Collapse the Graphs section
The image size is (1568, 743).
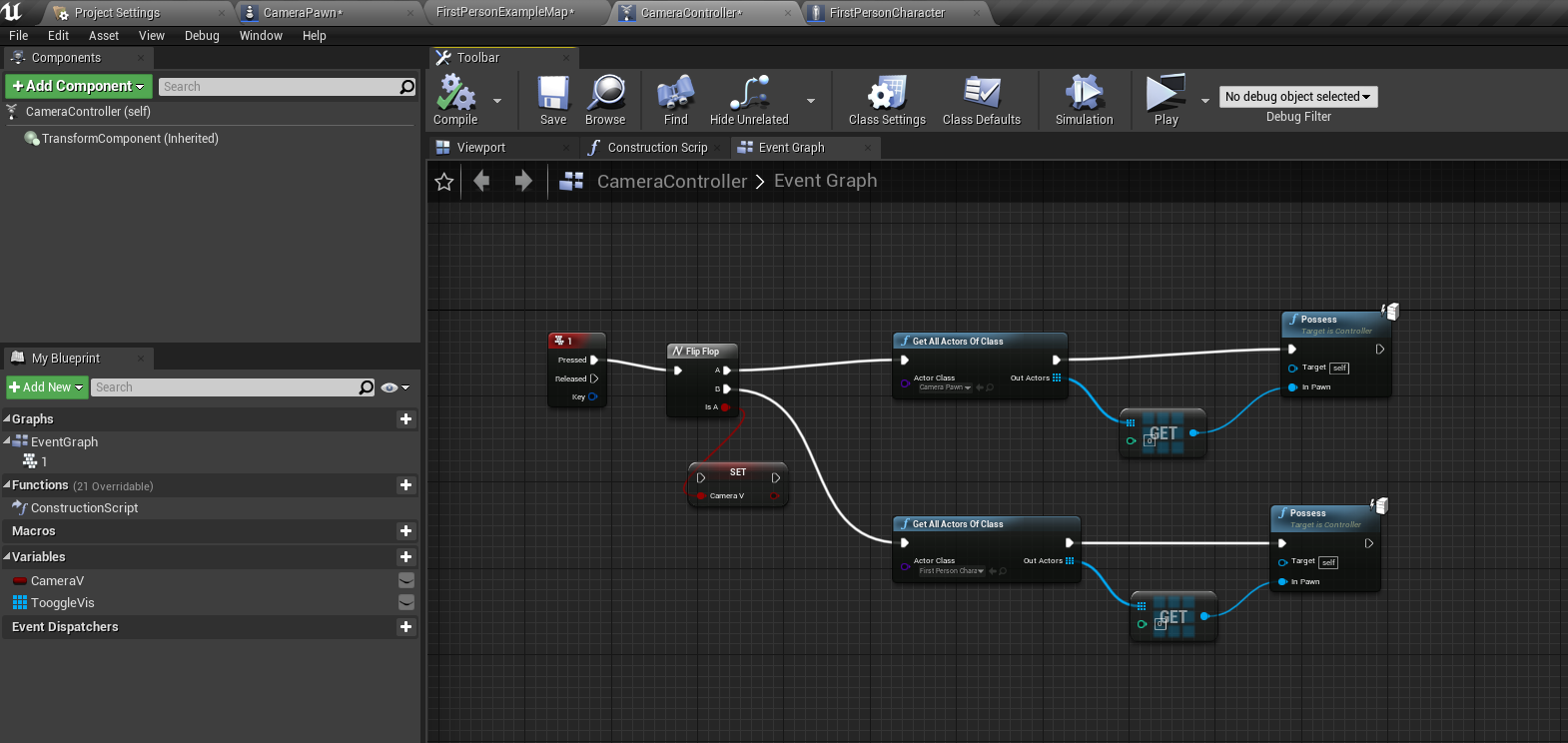coord(7,418)
